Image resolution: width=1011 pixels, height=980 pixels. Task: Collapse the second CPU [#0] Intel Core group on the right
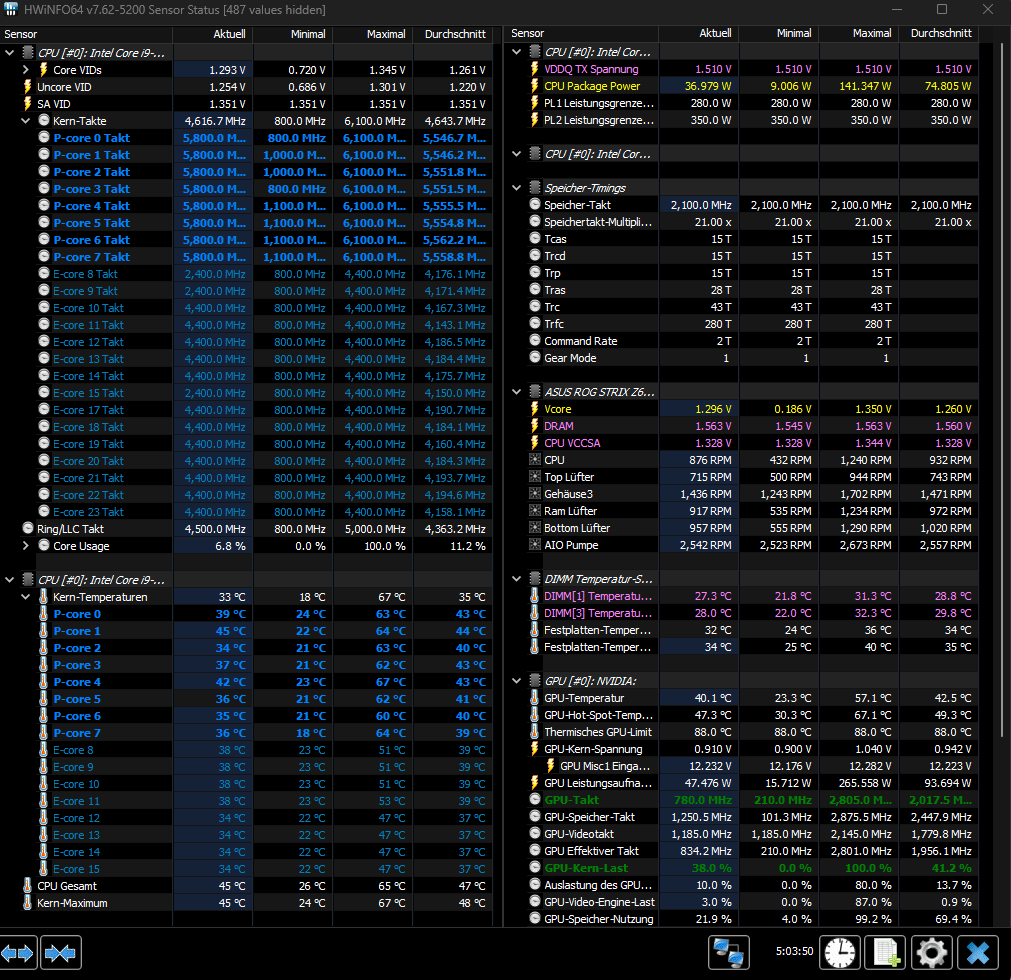tap(516, 154)
